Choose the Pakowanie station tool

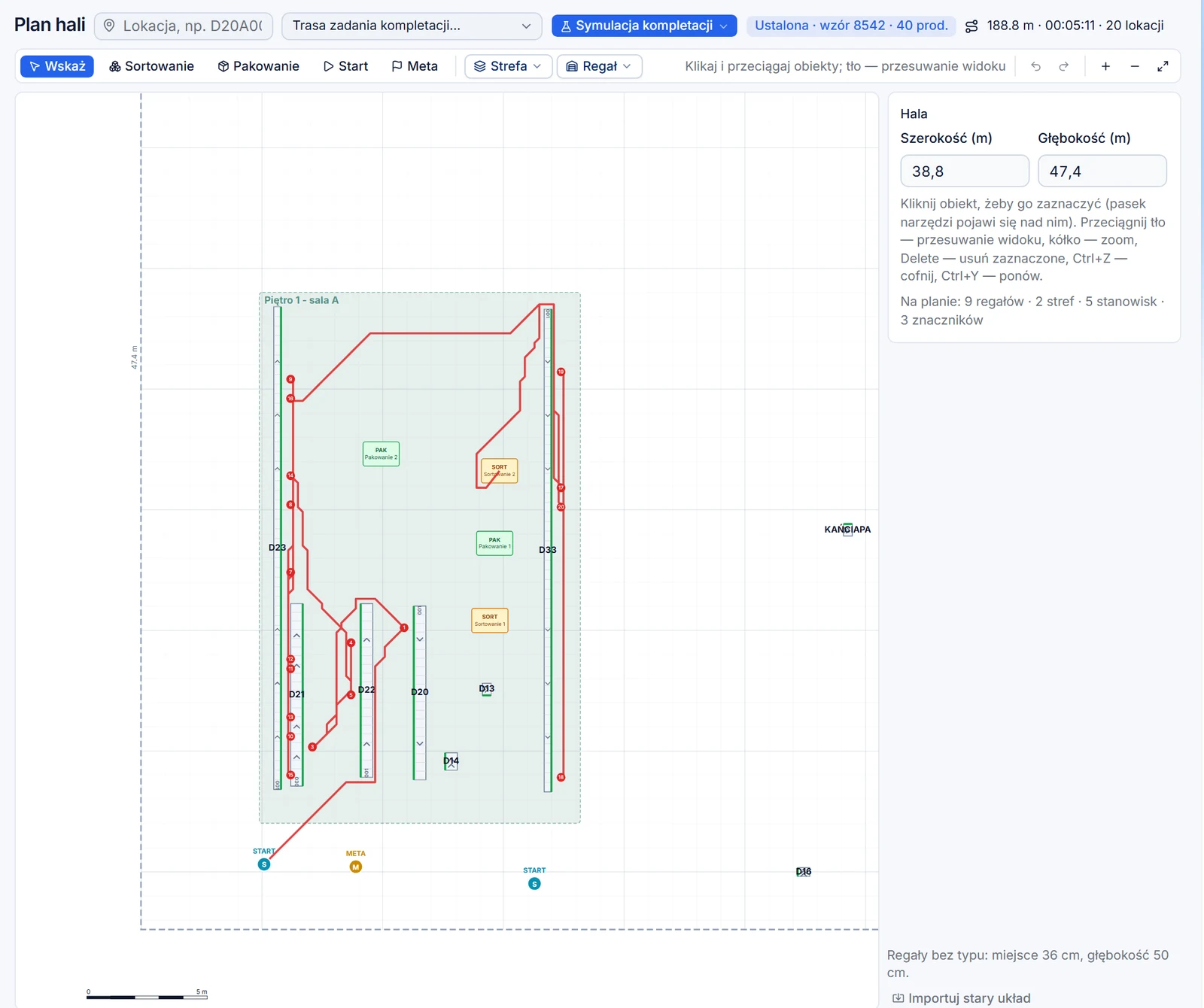click(x=258, y=66)
